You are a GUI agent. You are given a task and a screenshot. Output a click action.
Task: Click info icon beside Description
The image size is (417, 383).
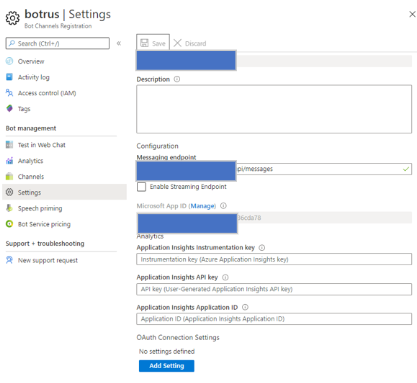tap(177, 79)
